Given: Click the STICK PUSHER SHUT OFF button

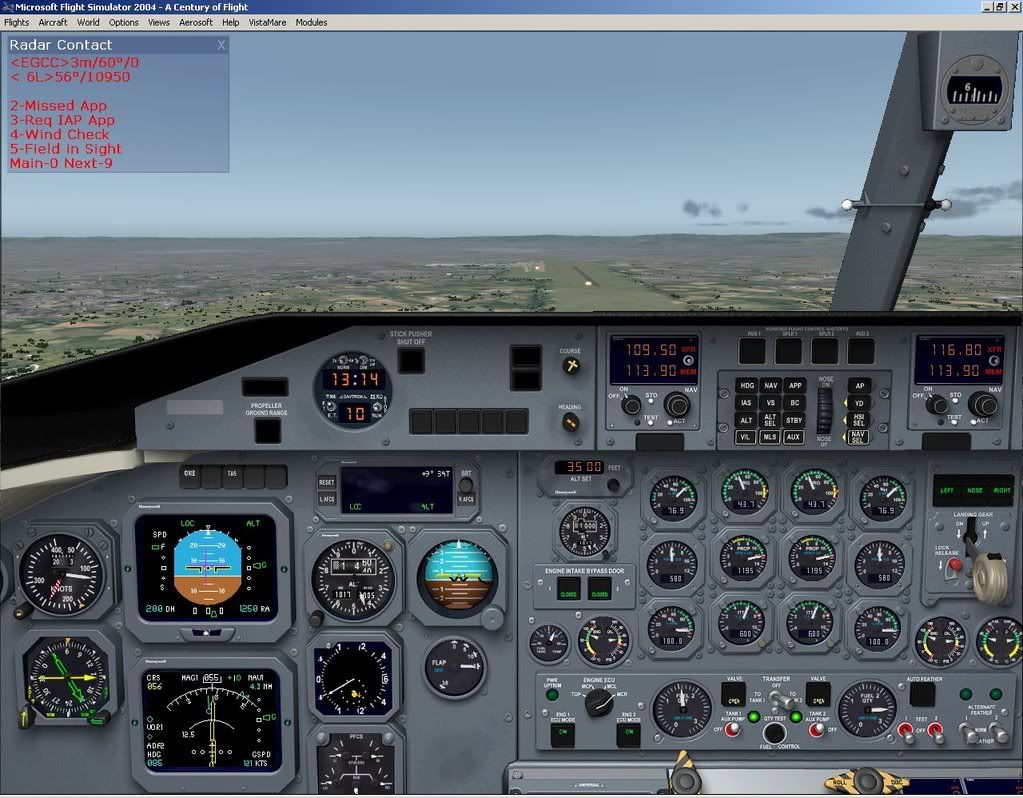Looking at the screenshot, I should (411, 361).
